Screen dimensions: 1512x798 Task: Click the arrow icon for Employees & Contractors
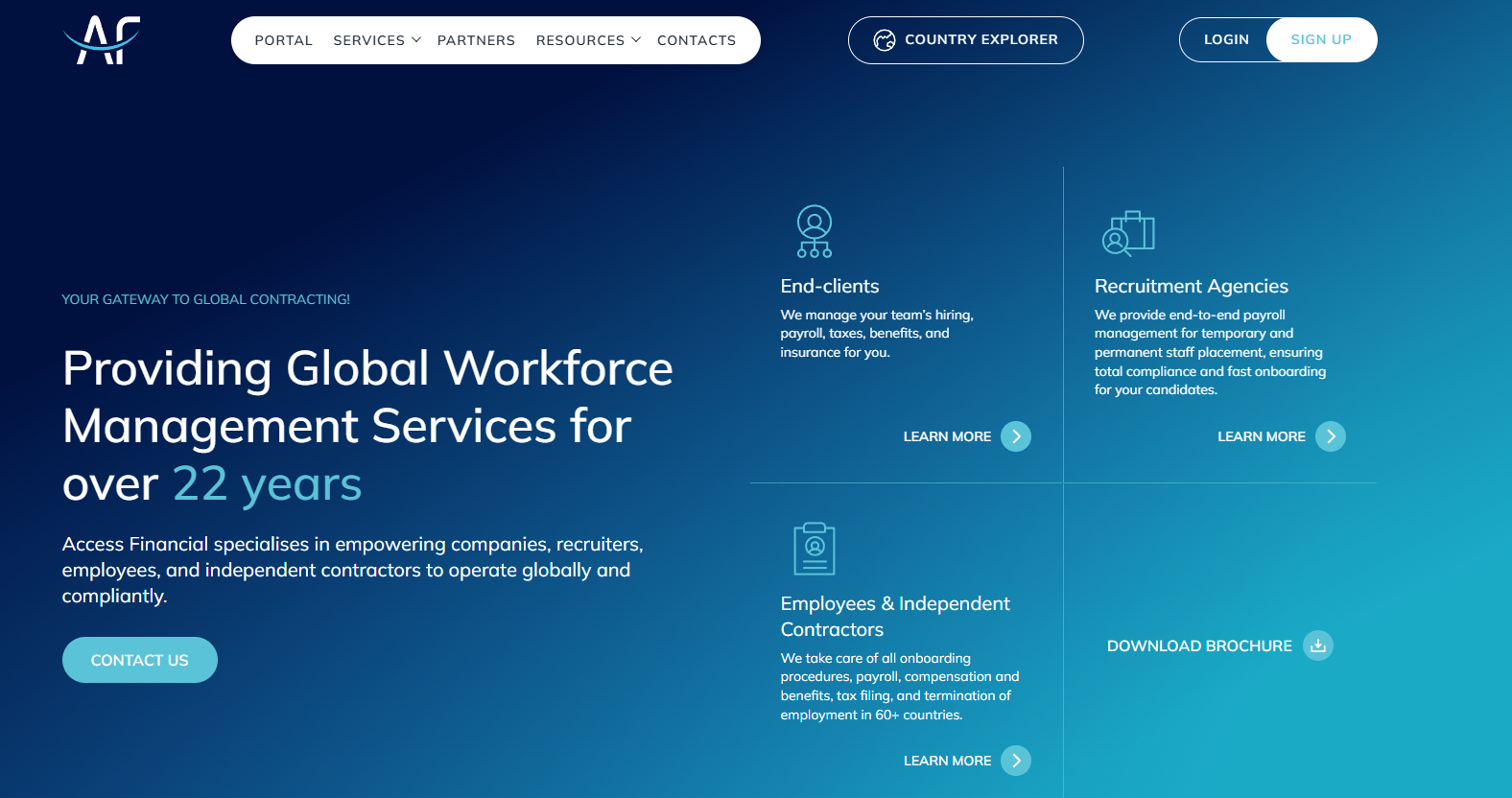1016,761
